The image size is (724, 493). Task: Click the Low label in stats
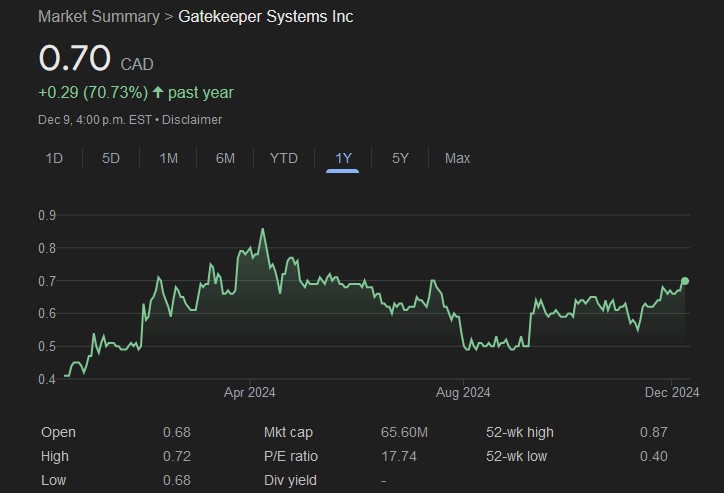pos(54,480)
